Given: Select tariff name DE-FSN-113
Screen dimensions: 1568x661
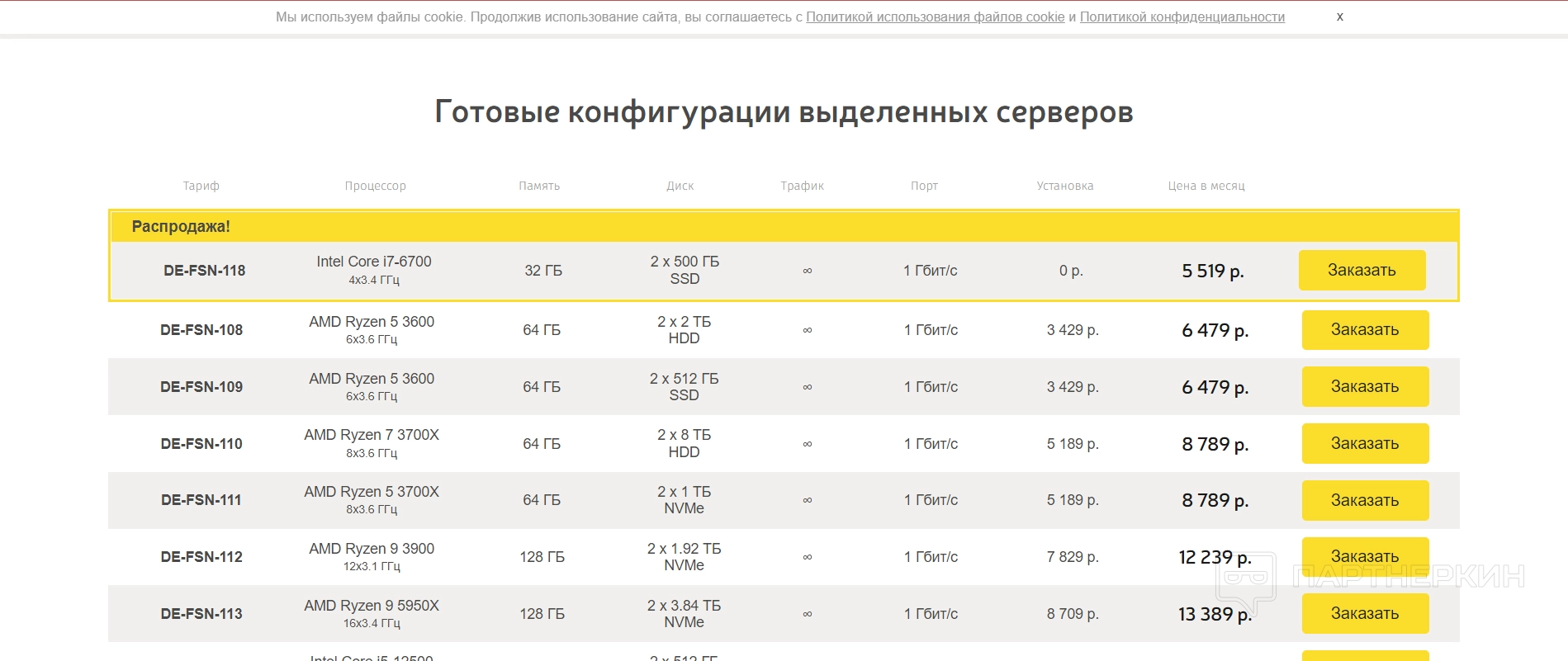Looking at the screenshot, I should pyautogui.click(x=201, y=613).
